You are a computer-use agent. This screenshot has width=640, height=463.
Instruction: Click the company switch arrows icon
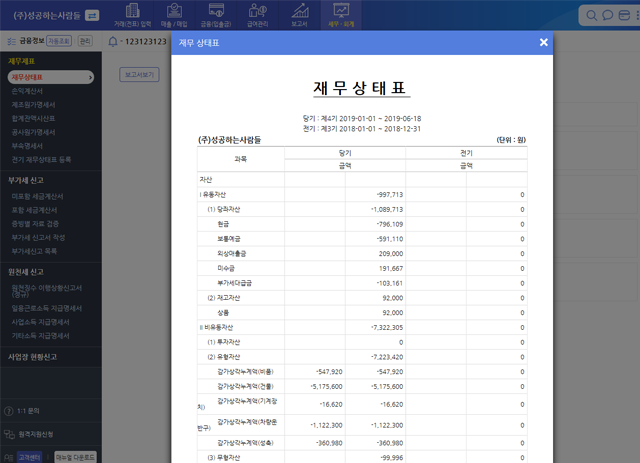92,16
